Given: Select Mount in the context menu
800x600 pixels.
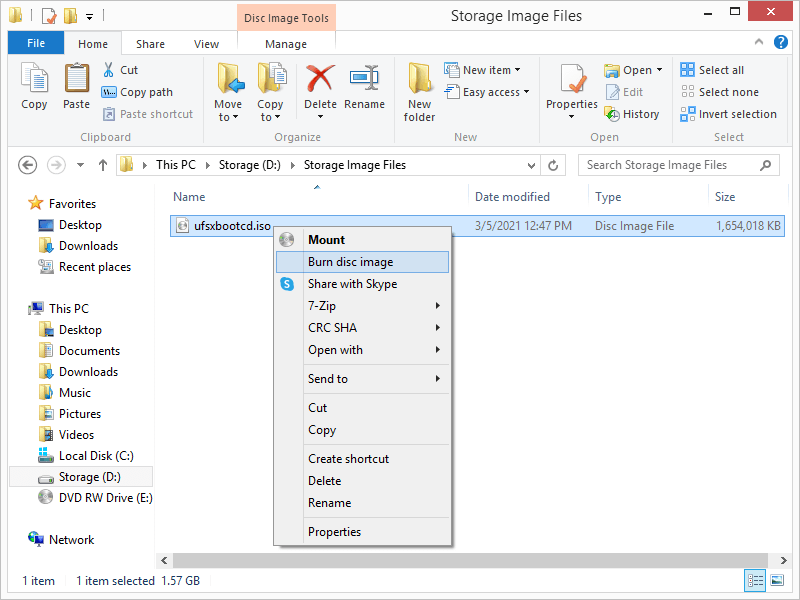Looking at the screenshot, I should click(x=326, y=240).
